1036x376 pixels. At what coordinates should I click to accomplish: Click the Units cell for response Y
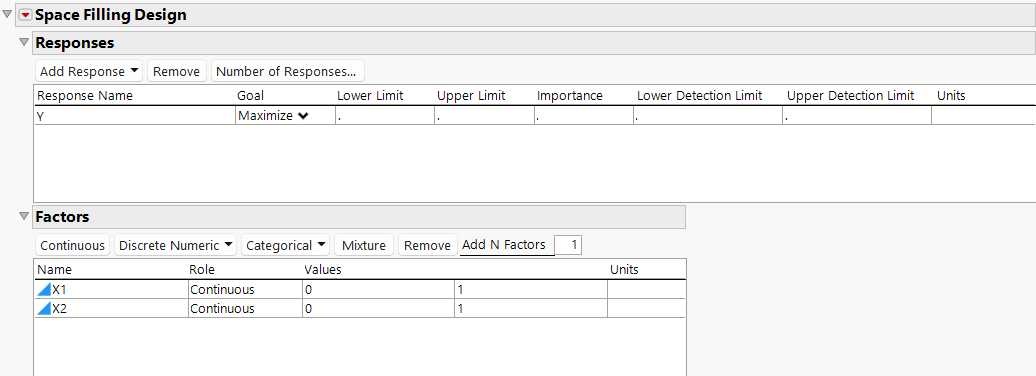click(984, 116)
